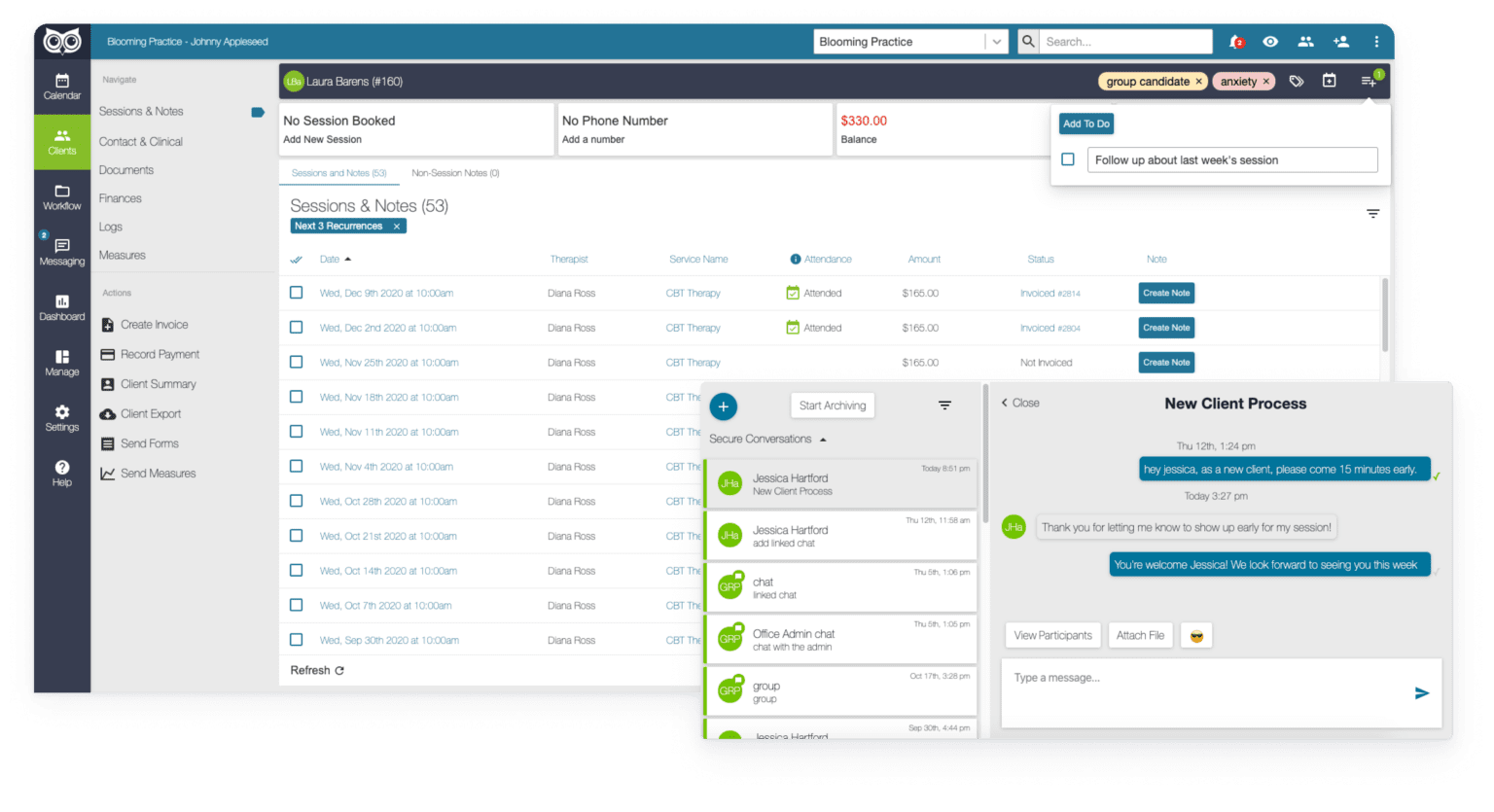This screenshot has width=1494, height=812.
Task: Click the green plus new conversation button
Action: tap(723, 406)
